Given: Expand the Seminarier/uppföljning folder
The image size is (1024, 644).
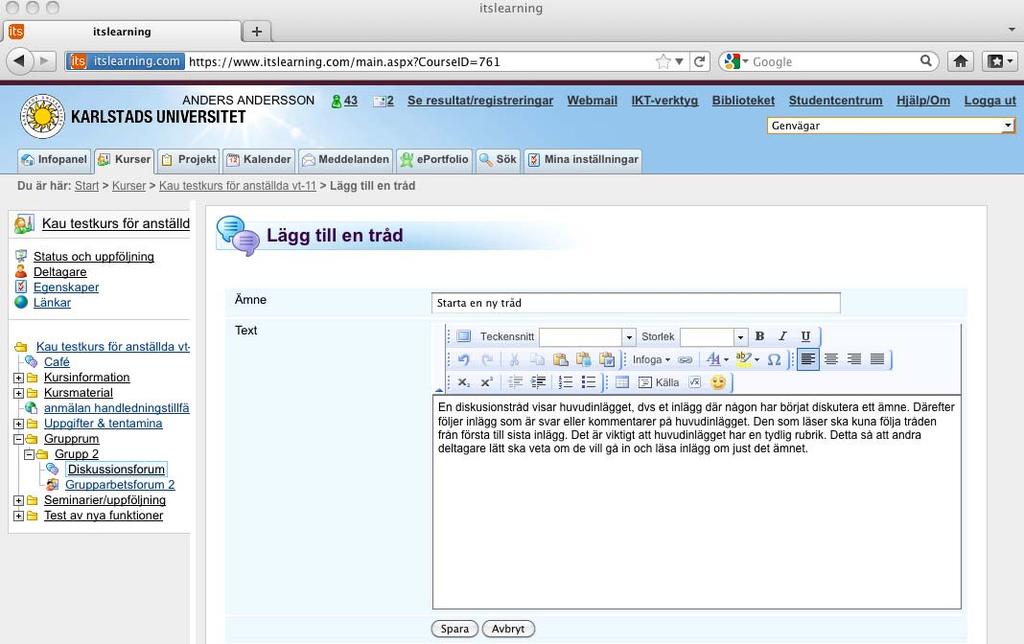Looking at the screenshot, I should (18, 500).
